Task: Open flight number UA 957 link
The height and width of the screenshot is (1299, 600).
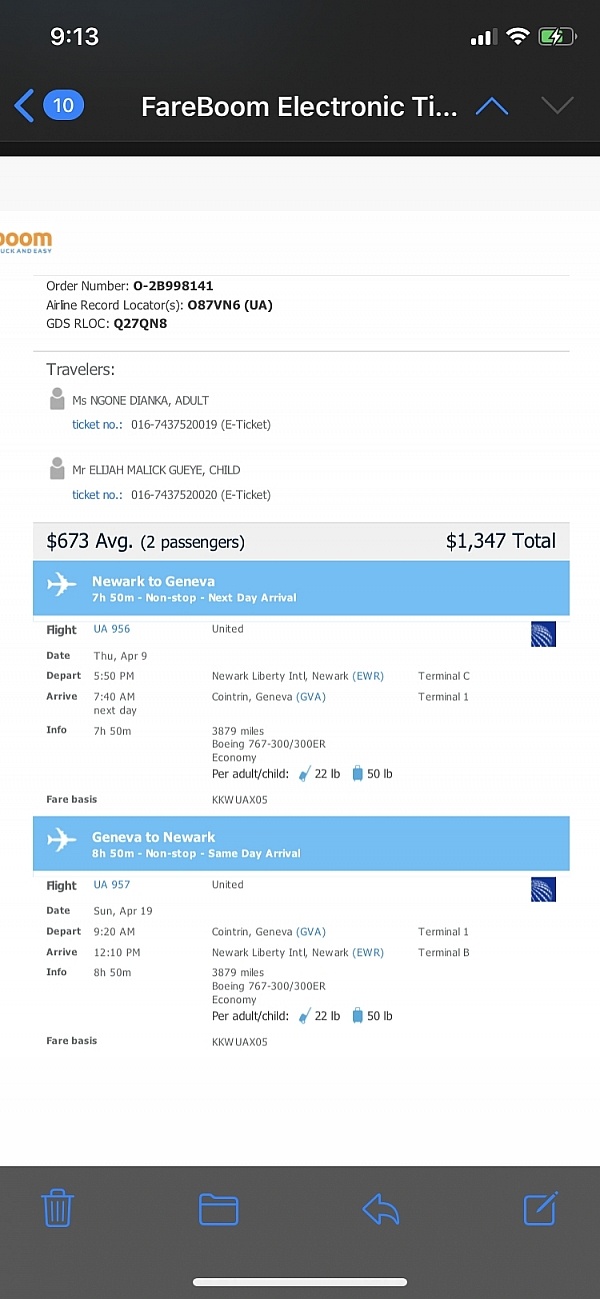Action: (112, 885)
